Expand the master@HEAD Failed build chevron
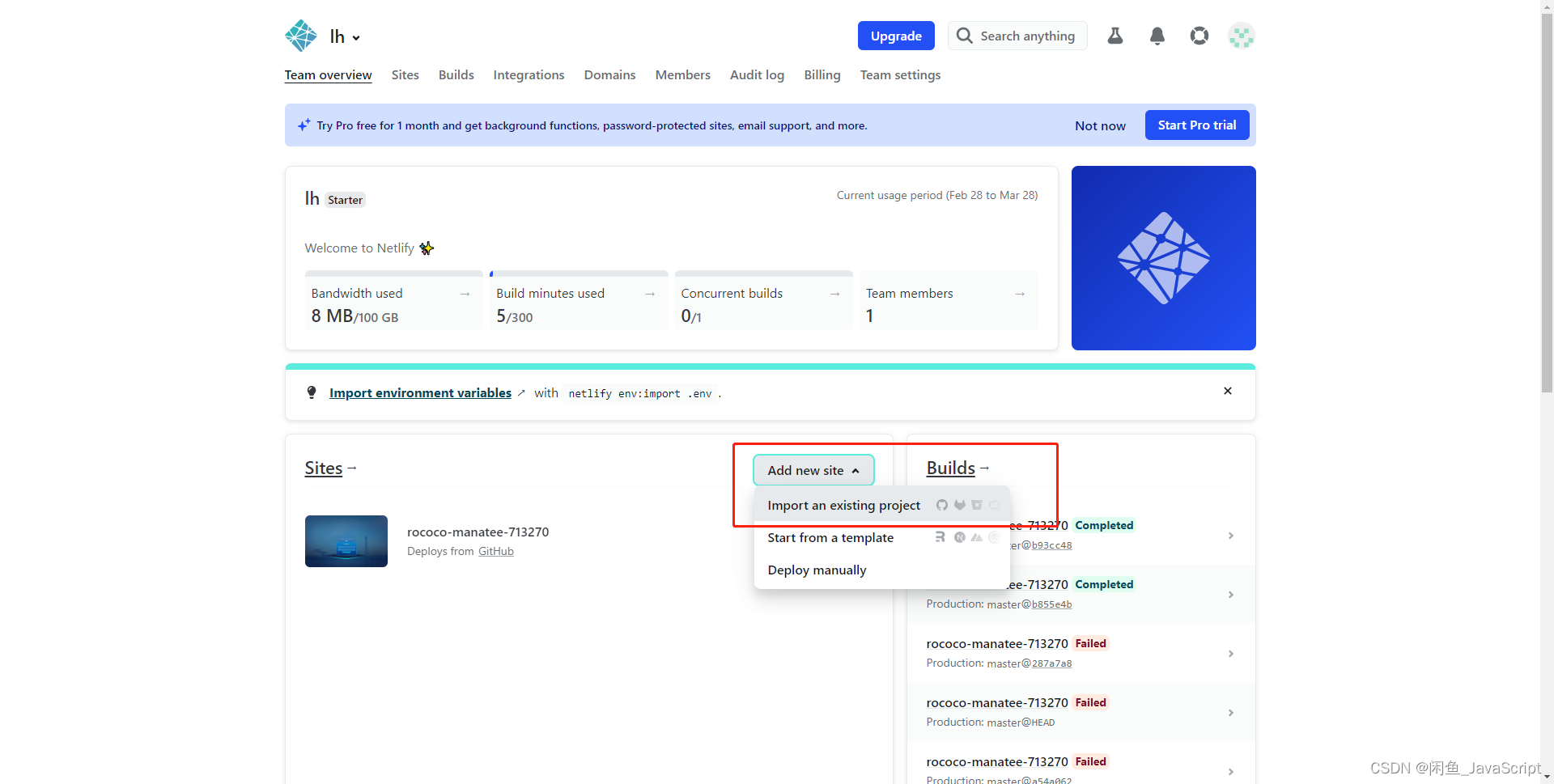Image resolution: width=1554 pixels, height=784 pixels. (x=1230, y=713)
